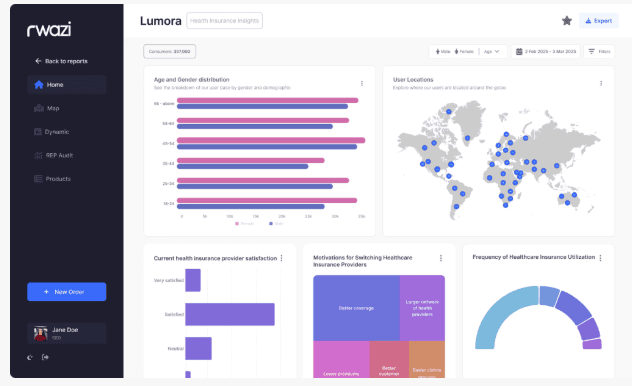
Task: Click Frequency of Healthcare Insurance Utilization title
Action: [x=534, y=257]
